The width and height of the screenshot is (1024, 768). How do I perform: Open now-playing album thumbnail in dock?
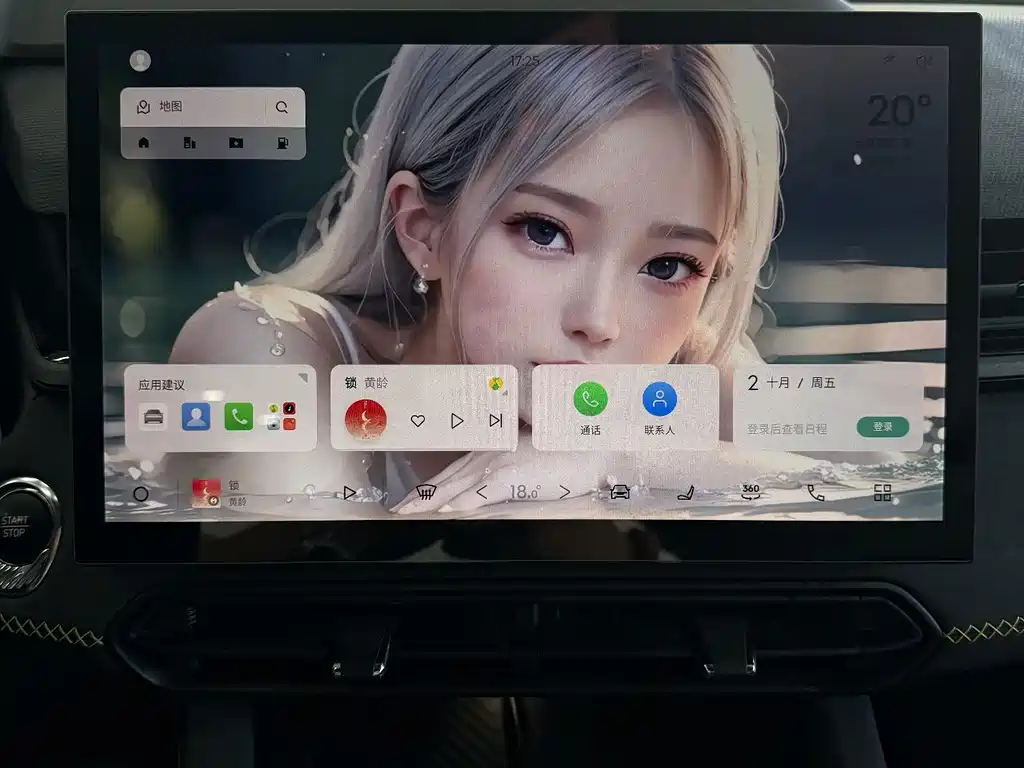[x=206, y=494]
